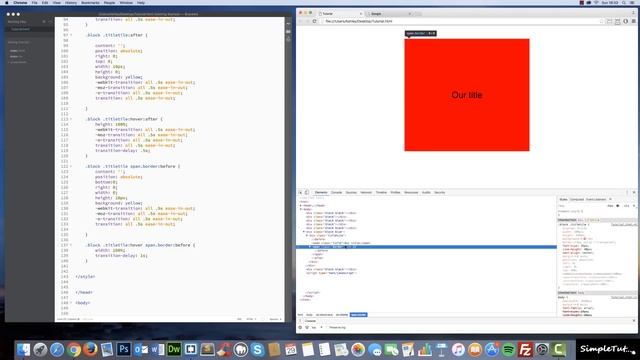Open Launchpad rocket icon in Dock
Viewport: 640px width, 360px height.
[40, 349]
